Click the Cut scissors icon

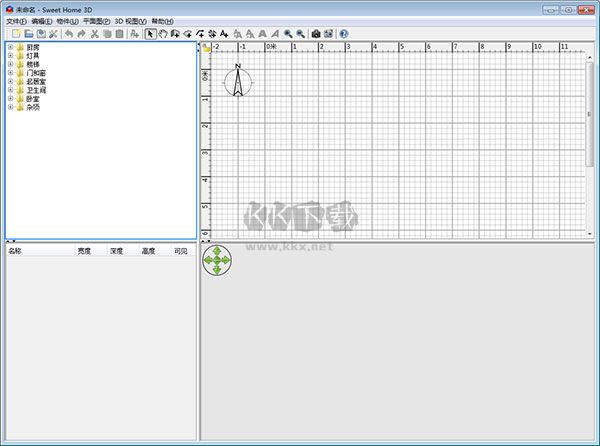[x=94, y=33]
